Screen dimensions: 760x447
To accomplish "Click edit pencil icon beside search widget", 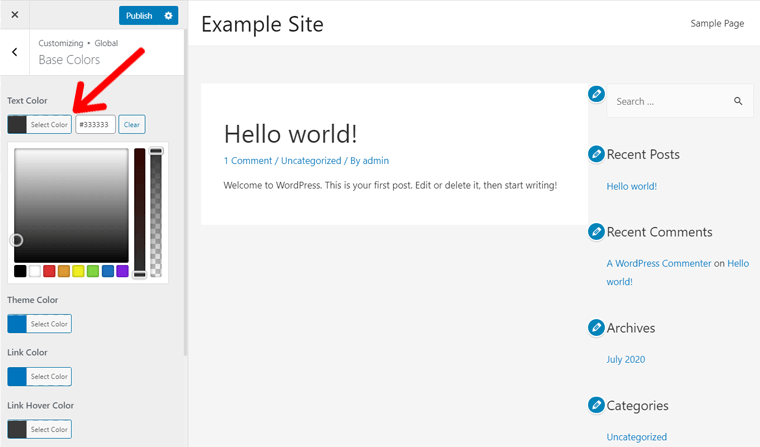I will 597,93.
